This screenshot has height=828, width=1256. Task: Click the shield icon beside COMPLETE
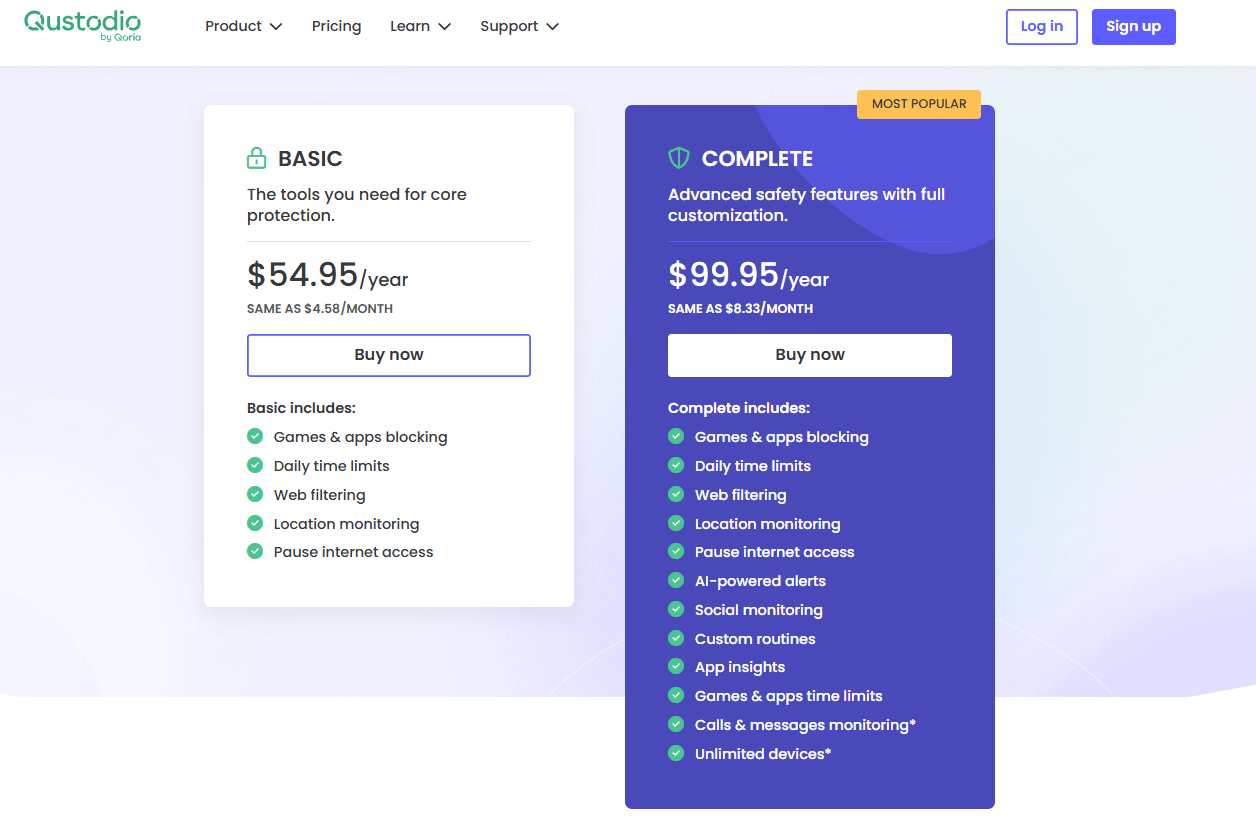(679, 158)
